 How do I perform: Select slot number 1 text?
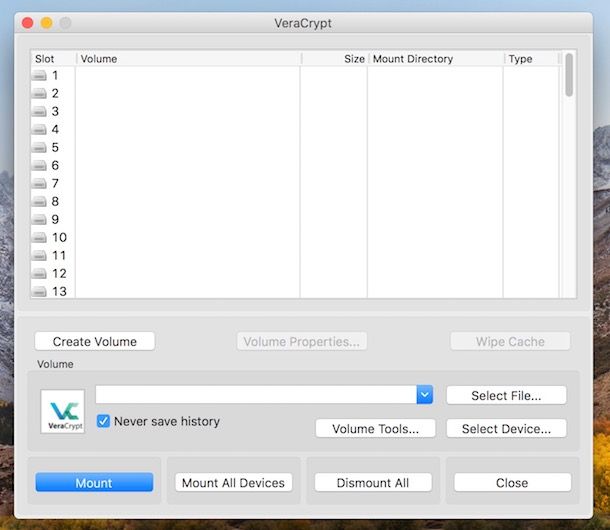(55, 75)
